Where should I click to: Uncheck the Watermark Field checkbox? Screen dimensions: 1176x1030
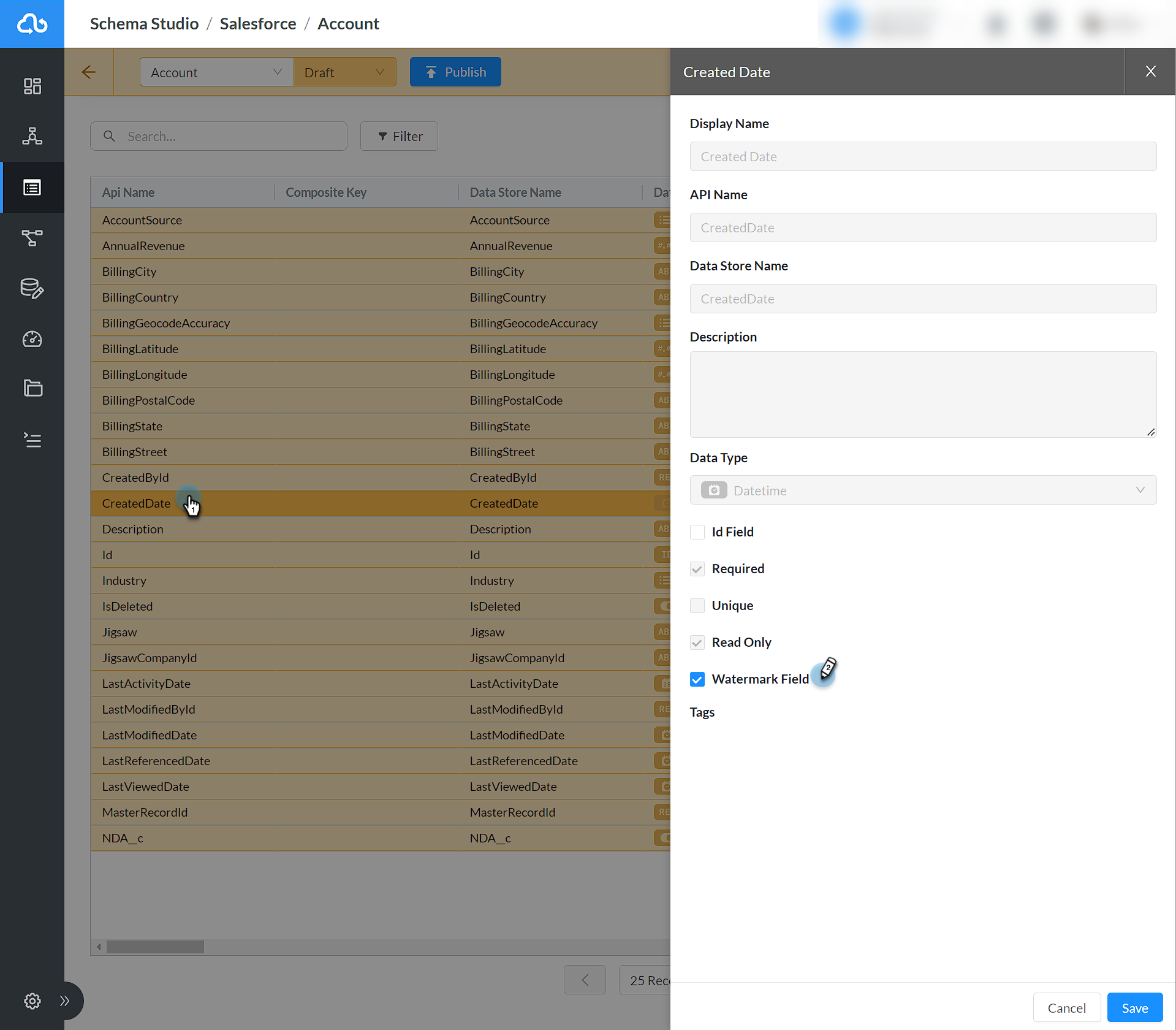pos(697,679)
